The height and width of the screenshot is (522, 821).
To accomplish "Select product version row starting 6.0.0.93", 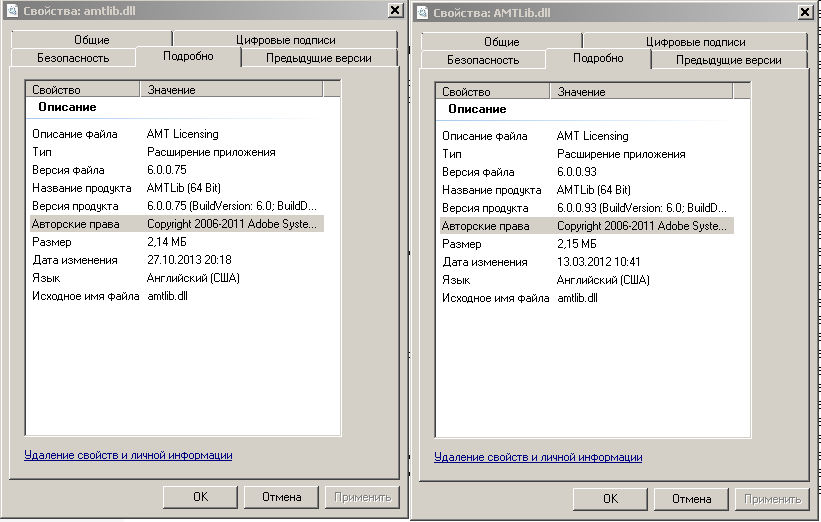I will [586, 208].
